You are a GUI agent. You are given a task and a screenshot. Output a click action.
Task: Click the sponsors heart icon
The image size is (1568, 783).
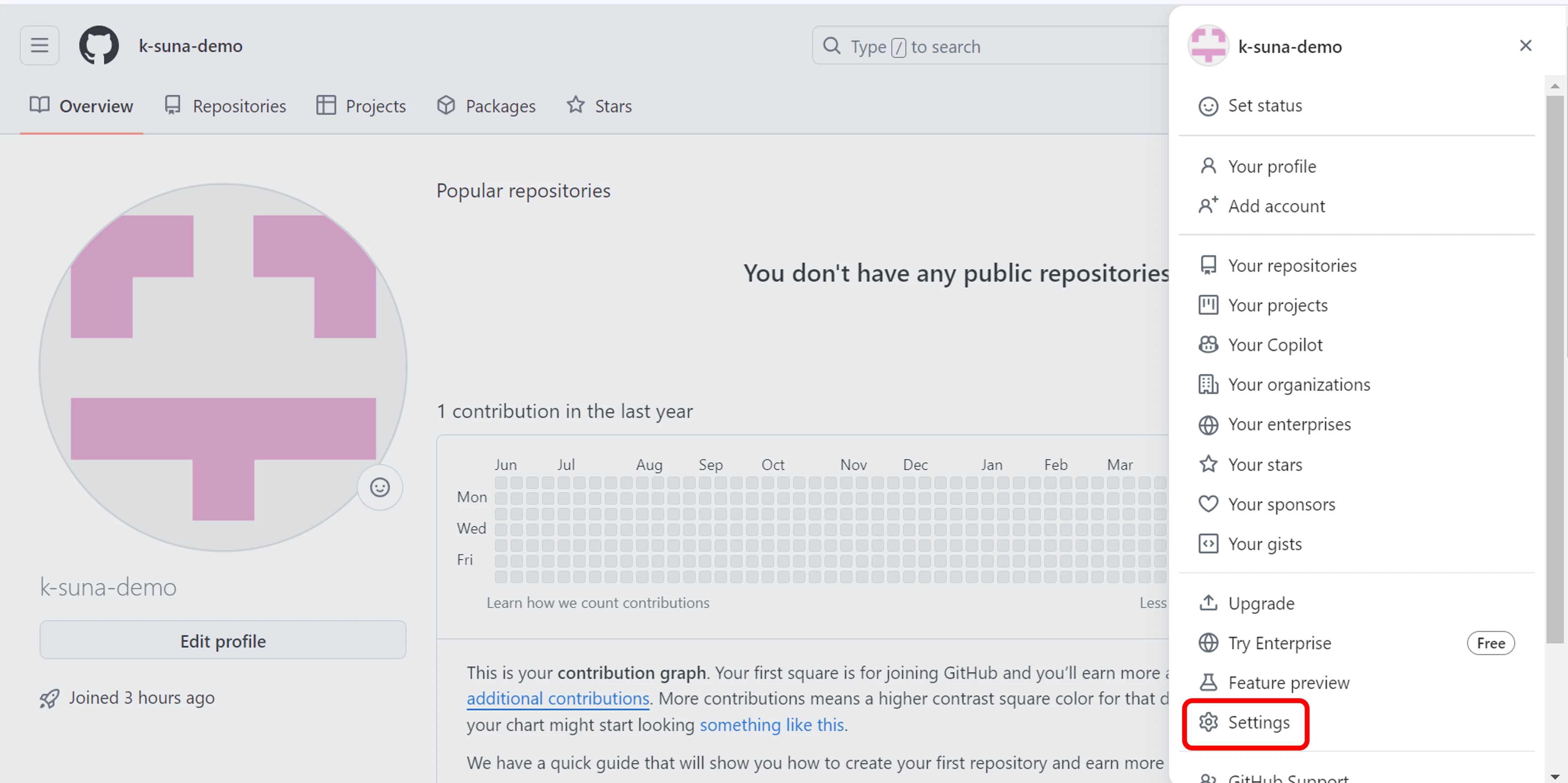point(1208,504)
